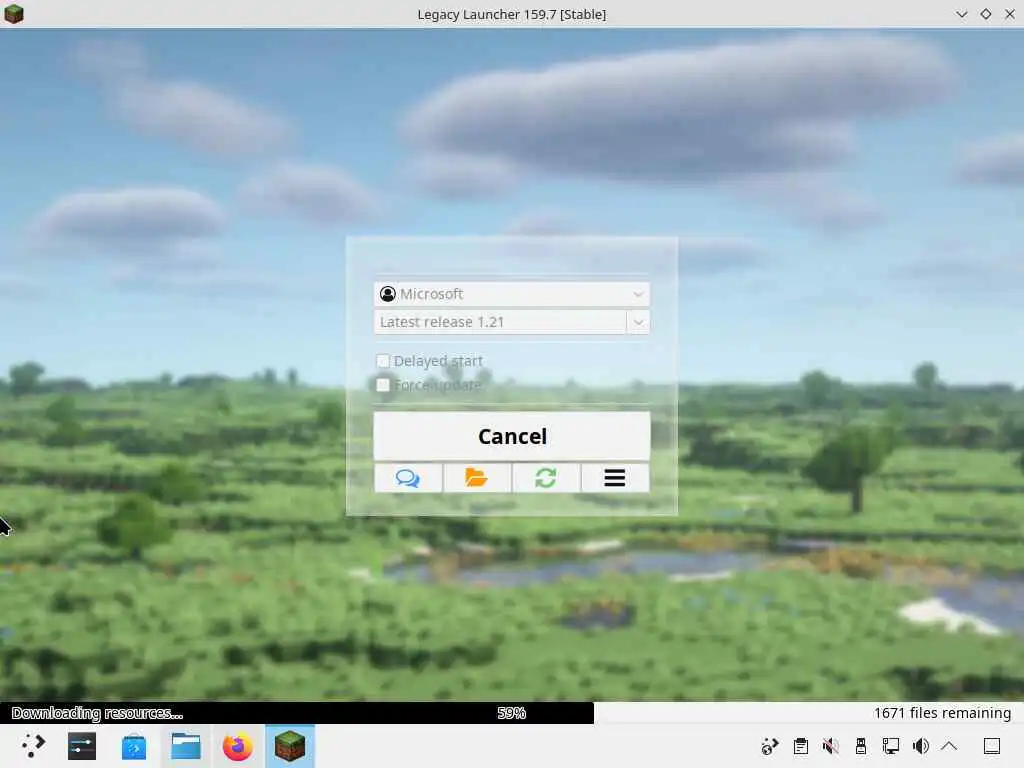This screenshot has height=768, width=1024.
Task: Enable the Force update checkbox
Action: tap(383, 385)
